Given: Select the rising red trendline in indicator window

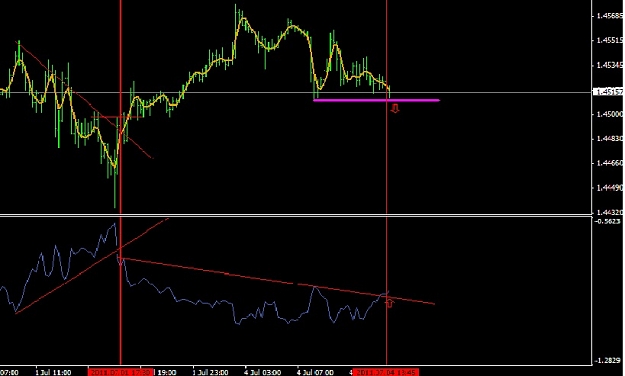Looking at the screenshot, I should coord(92,266).
